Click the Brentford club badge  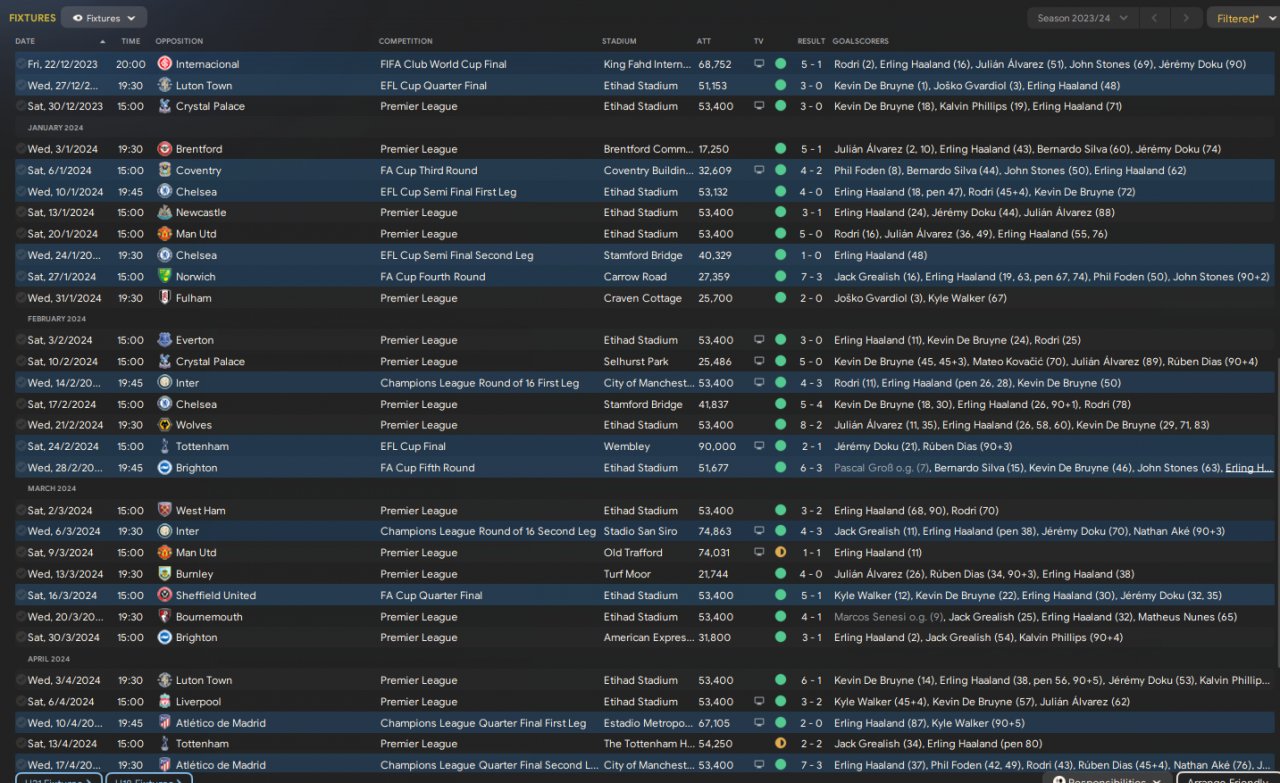[x=165, y=149]
